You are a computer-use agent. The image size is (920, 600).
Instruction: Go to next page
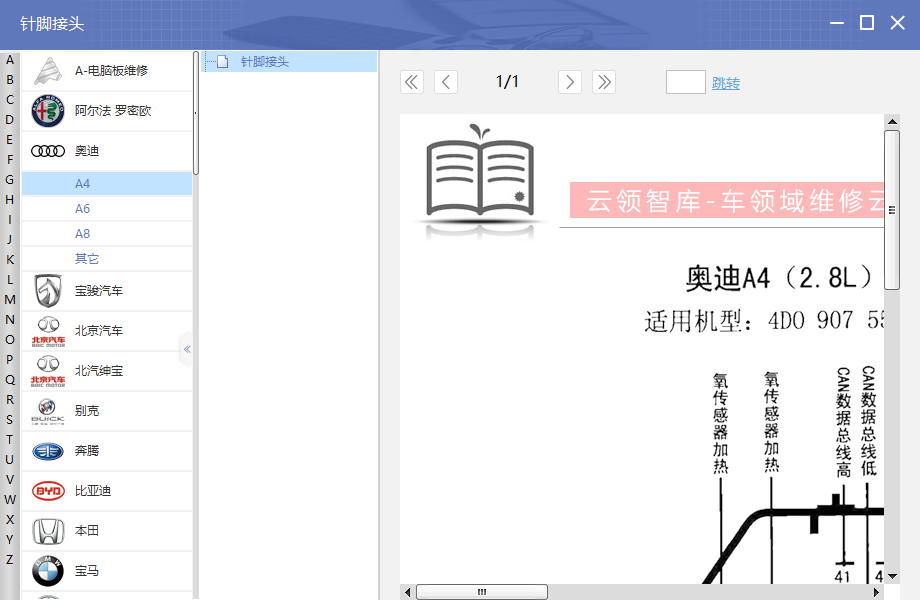point(570,82)
